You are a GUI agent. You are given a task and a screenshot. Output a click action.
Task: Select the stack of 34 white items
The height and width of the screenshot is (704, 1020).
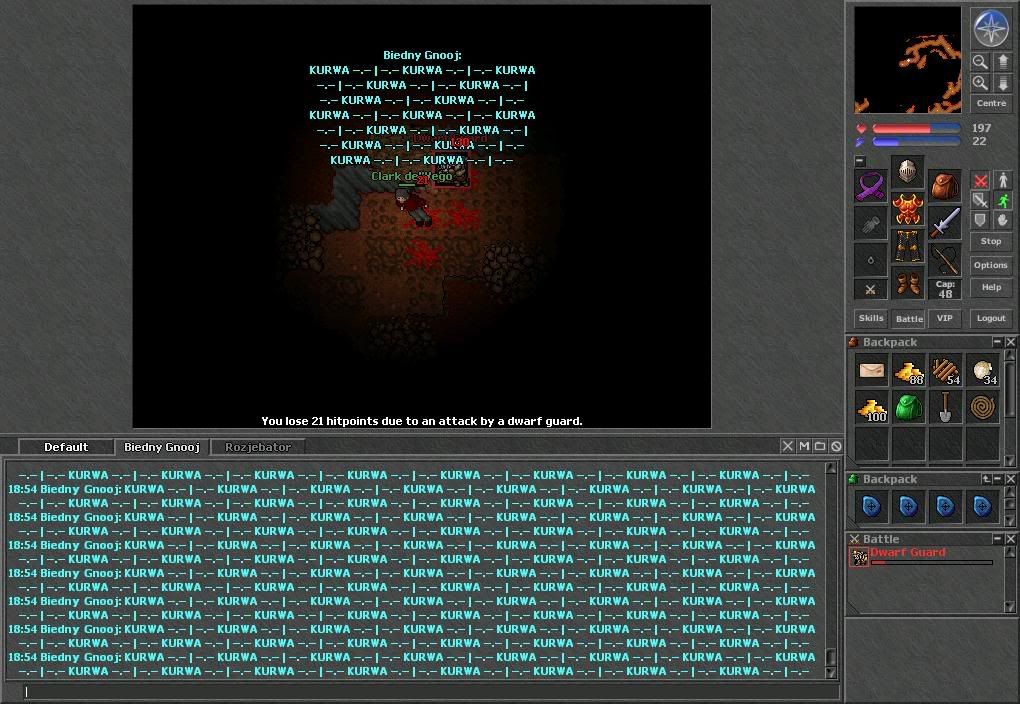(x=982, y=371)
